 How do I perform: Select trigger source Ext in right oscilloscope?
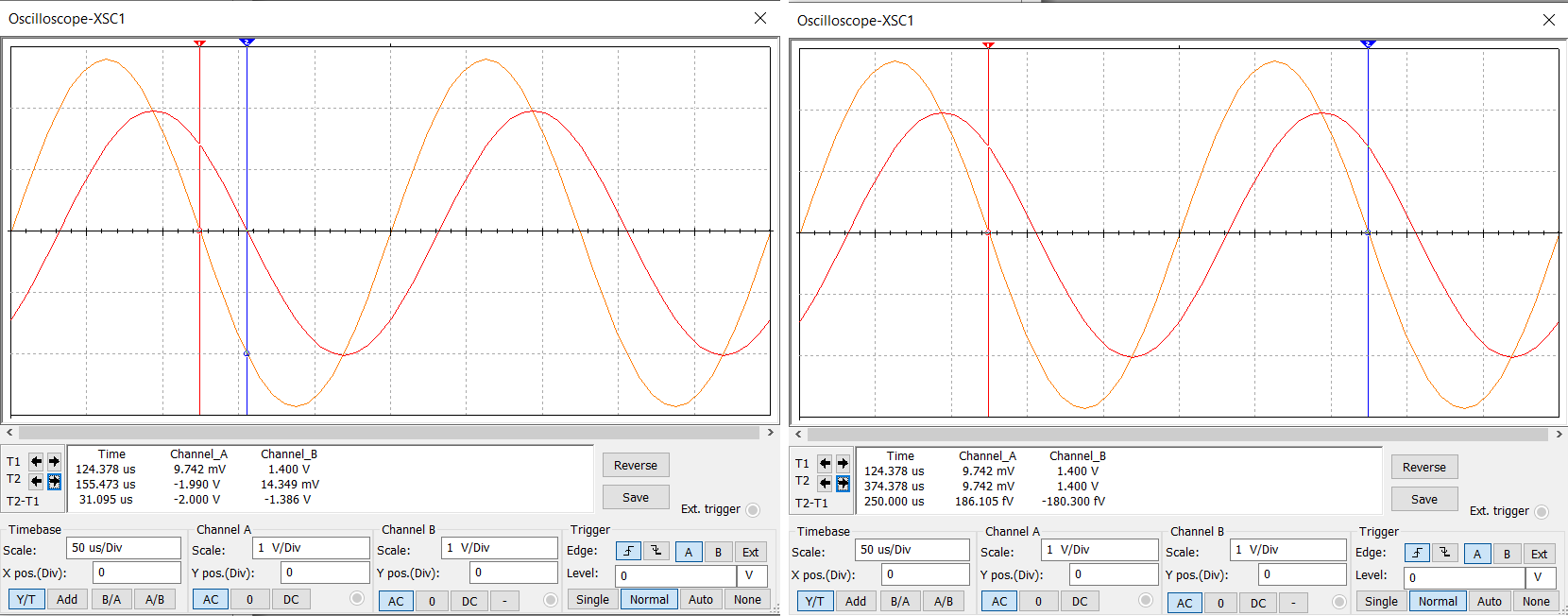point(1539,554)
